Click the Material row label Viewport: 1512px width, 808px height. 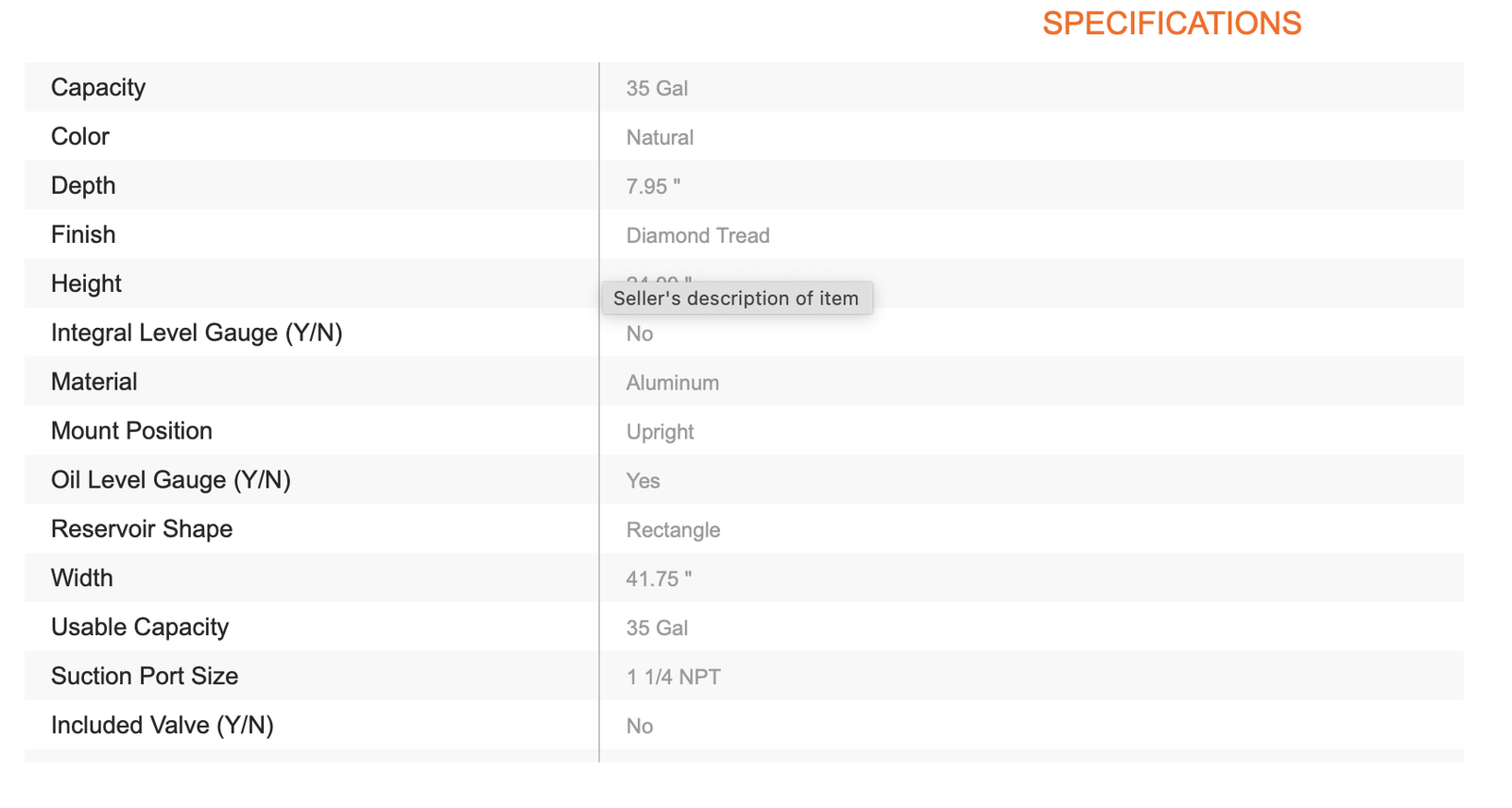coord(94,383)
